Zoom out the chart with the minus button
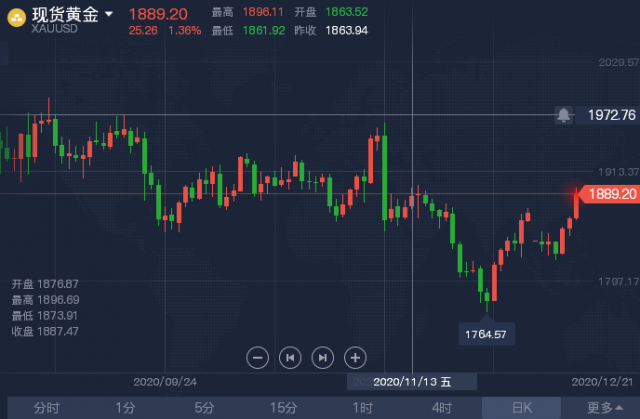 click(258, 358)
